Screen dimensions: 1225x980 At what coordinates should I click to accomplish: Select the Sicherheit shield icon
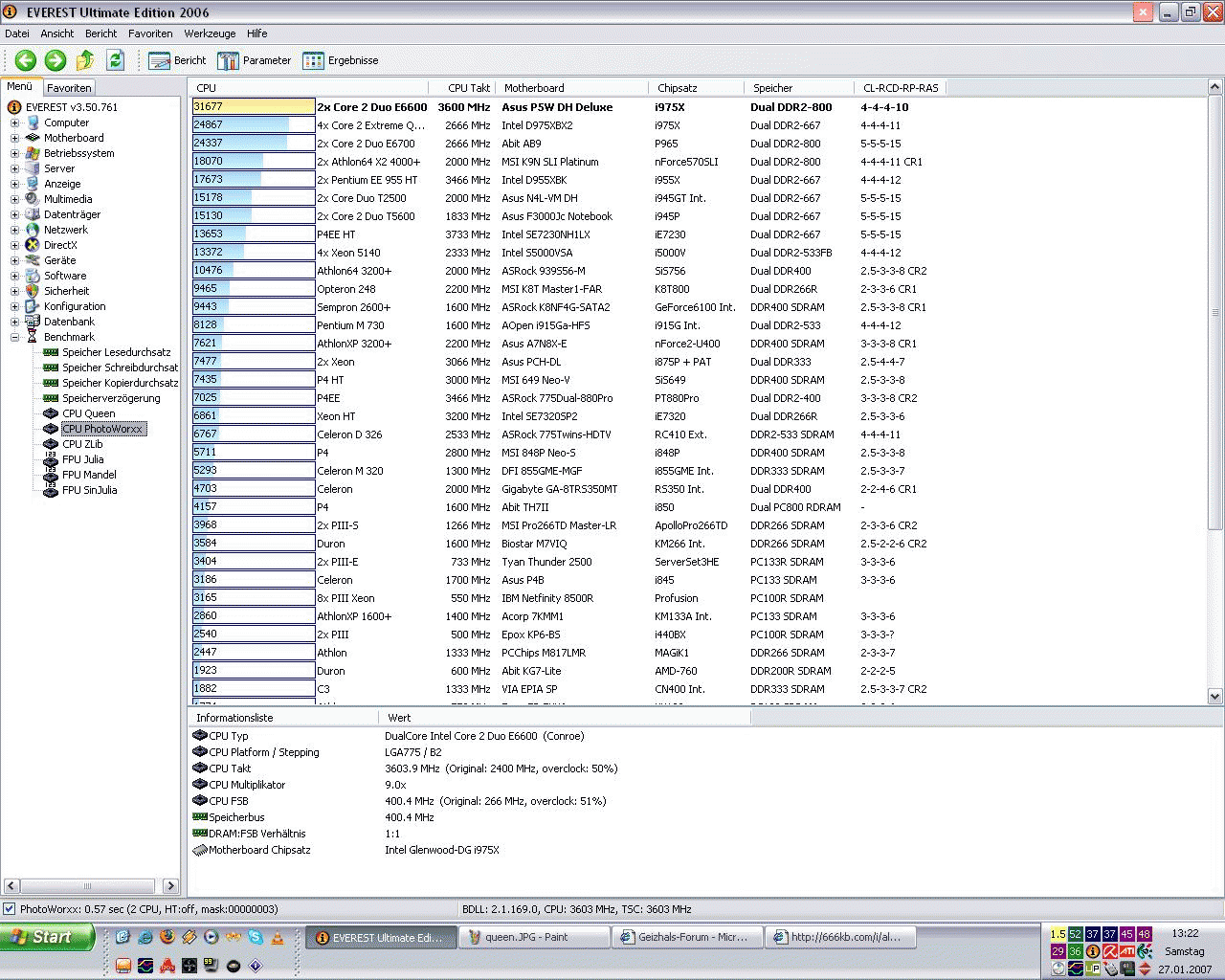(x=33, y=291)
